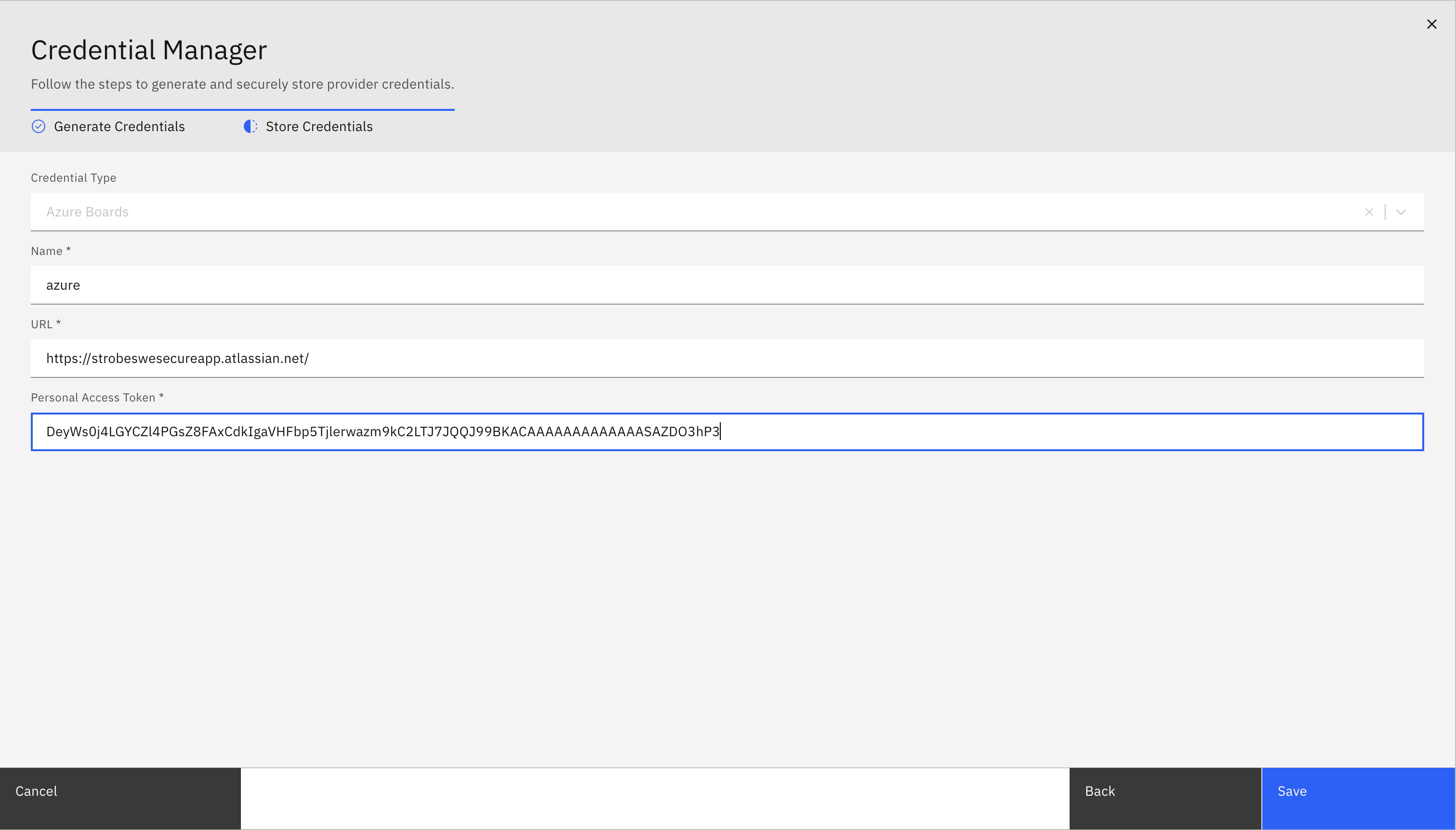Expand the Credential Type dropdown chevron

point(1401,212)
